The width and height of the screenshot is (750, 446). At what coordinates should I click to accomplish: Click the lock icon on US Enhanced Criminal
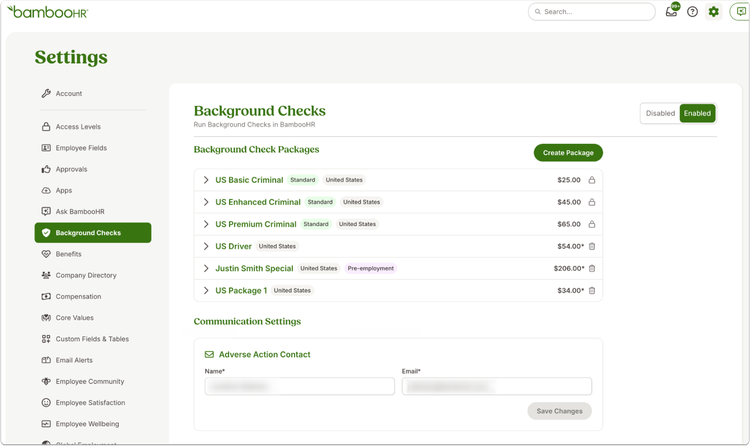pyautogui.click(x=592, y=202)
